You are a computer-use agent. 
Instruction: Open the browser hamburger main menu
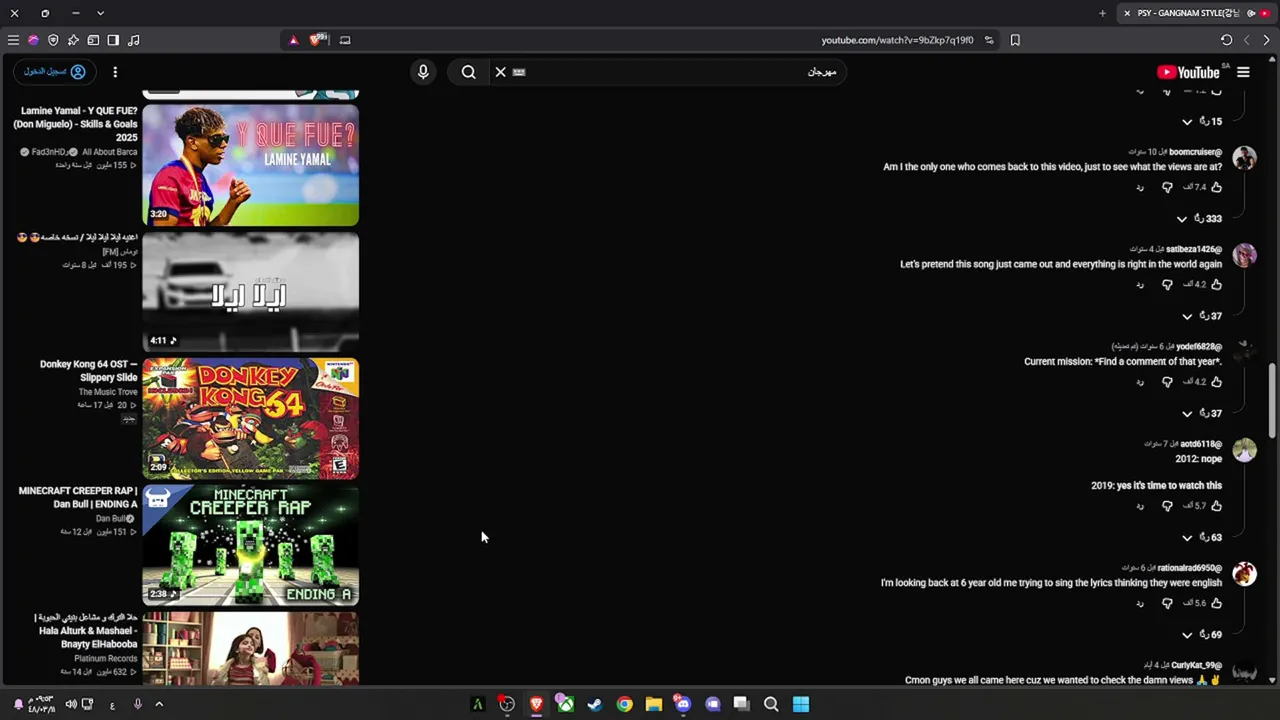pyautogui.click(x=13, y=40)
